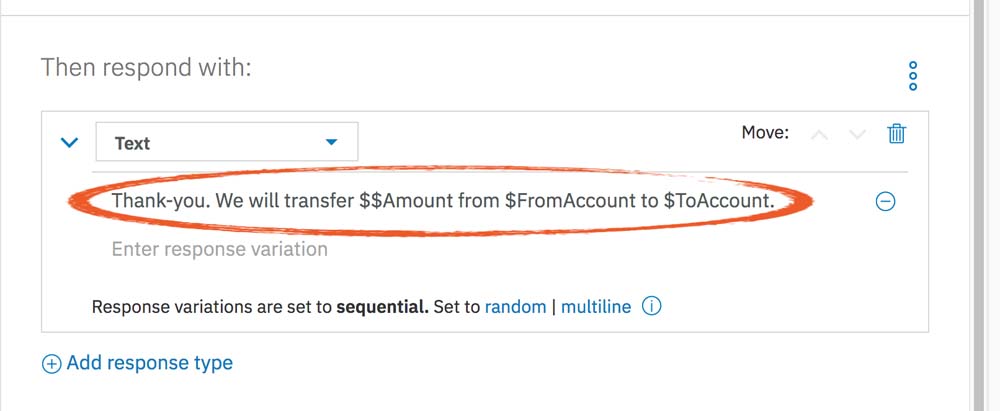
Task: Collapse the Text response section
Action: (69, 143)
